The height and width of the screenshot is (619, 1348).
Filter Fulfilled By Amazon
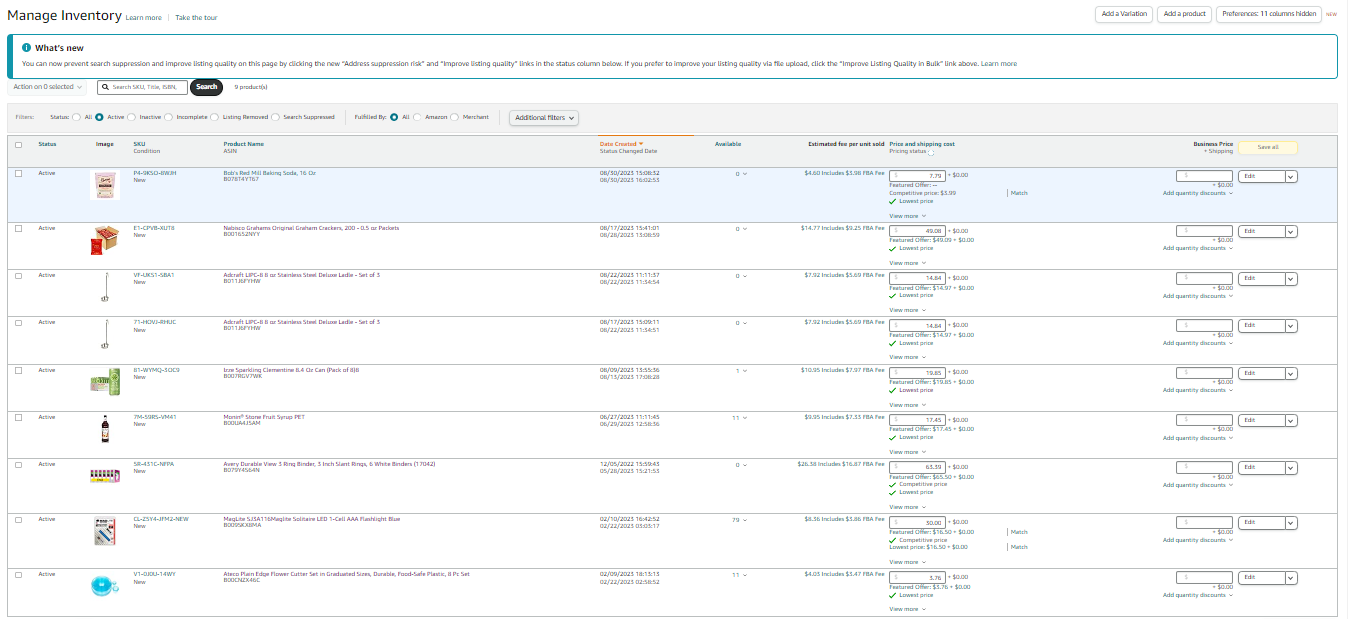417,117
